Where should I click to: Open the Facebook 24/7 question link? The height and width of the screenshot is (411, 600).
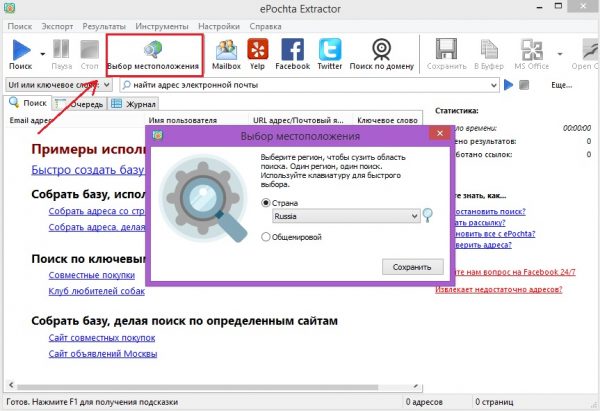[515, 272]
